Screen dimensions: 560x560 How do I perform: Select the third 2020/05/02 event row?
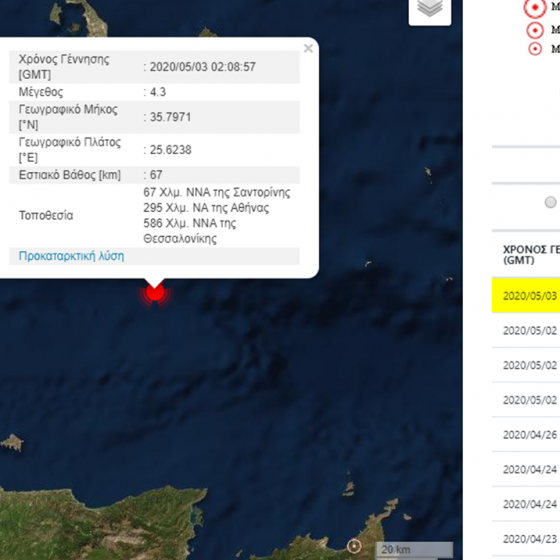click(526, 400)
